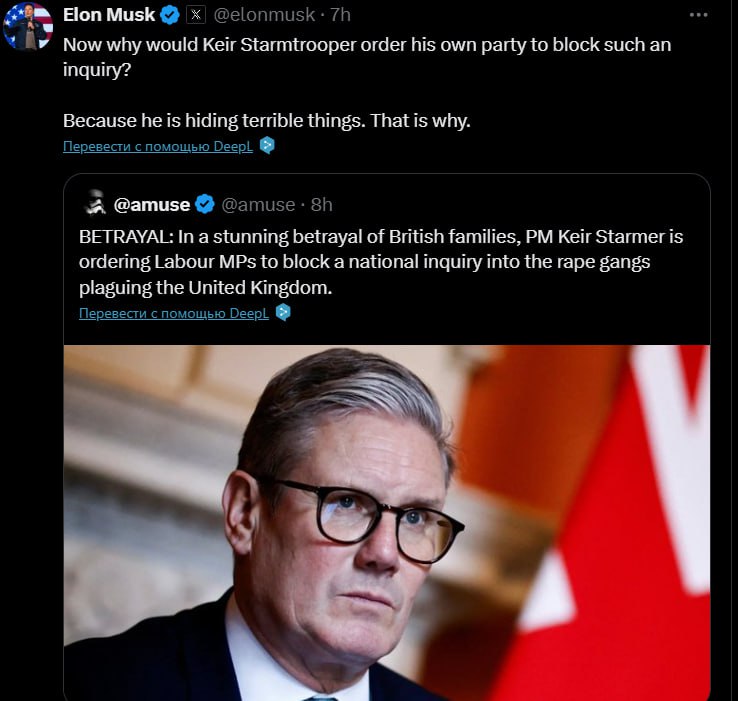Click the quoted tweet text starting with "BETRAYAL"
This screenshot has width=738, height=701.
click(x=381, y=262)
